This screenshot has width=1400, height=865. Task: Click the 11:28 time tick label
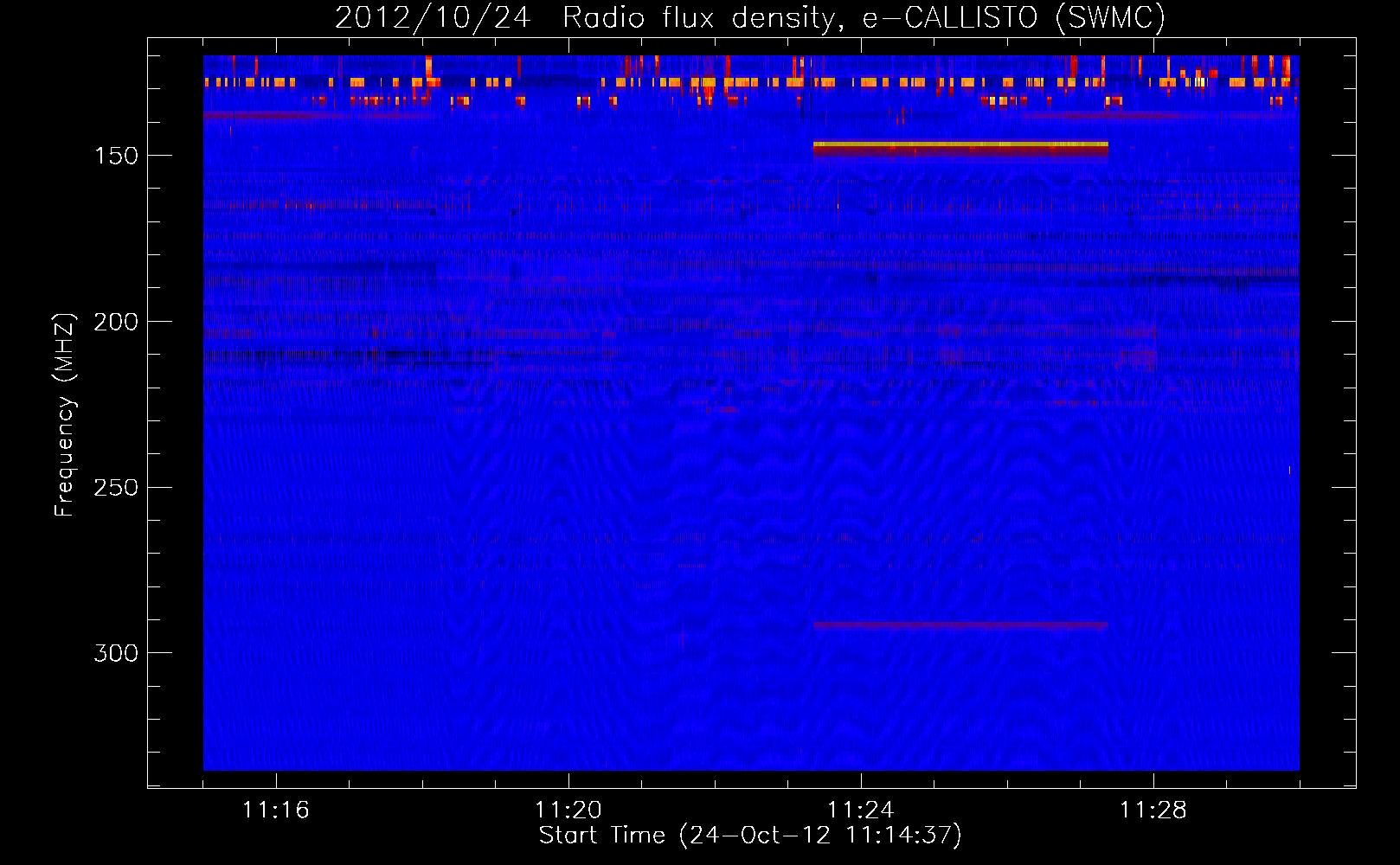click(x=1153, y=810)
